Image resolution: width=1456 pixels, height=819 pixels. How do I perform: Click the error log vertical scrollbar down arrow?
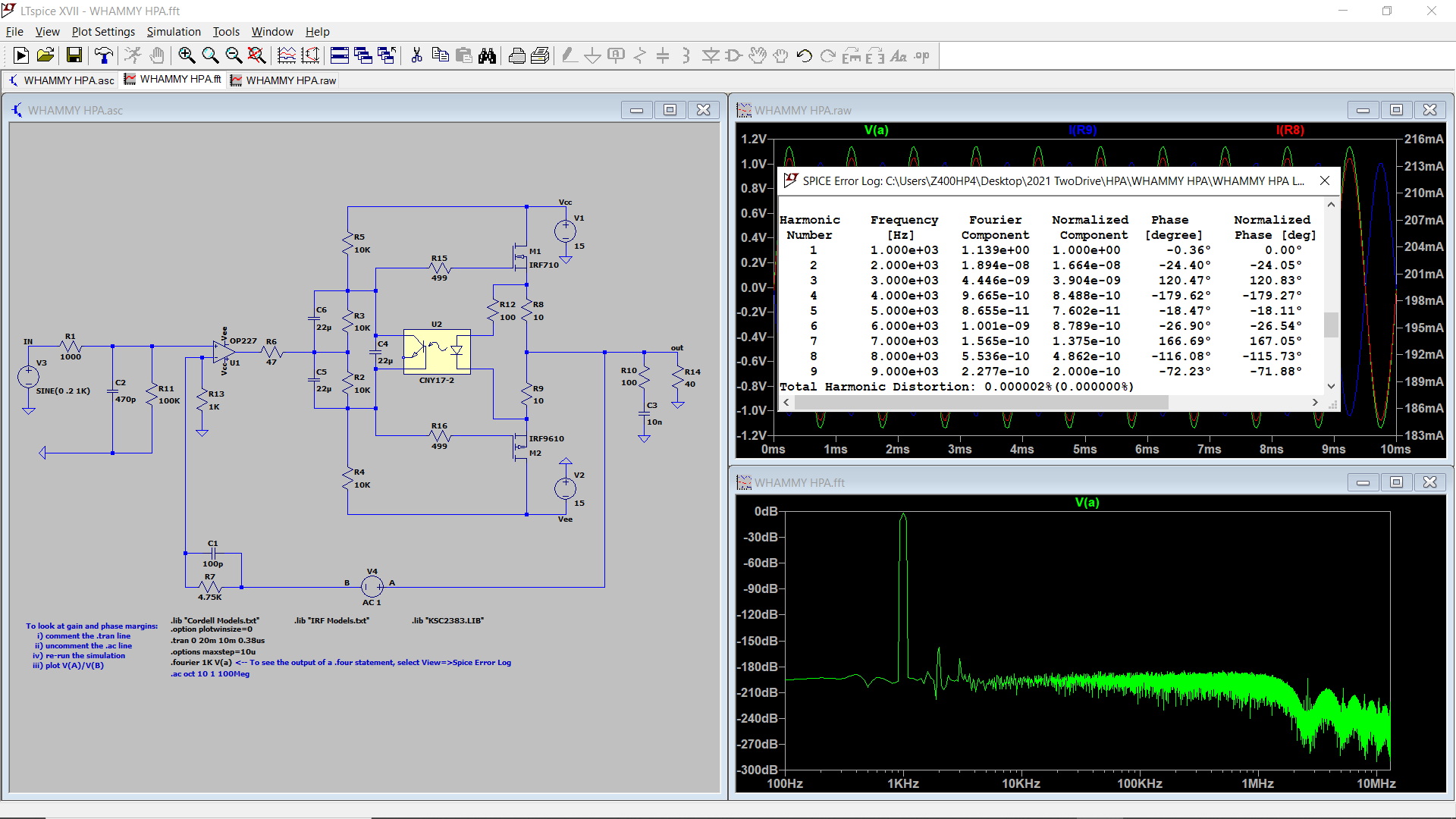[x=1331, y=387]
